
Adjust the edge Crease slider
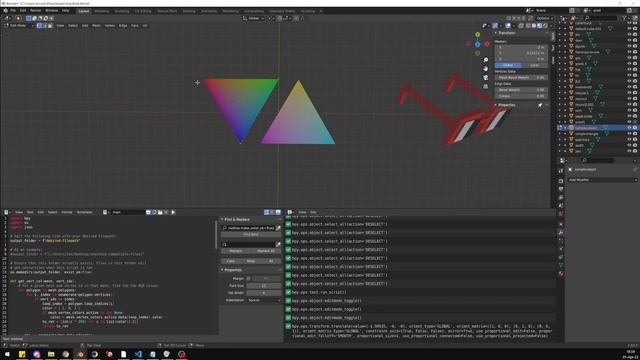[x=521, y=96]
